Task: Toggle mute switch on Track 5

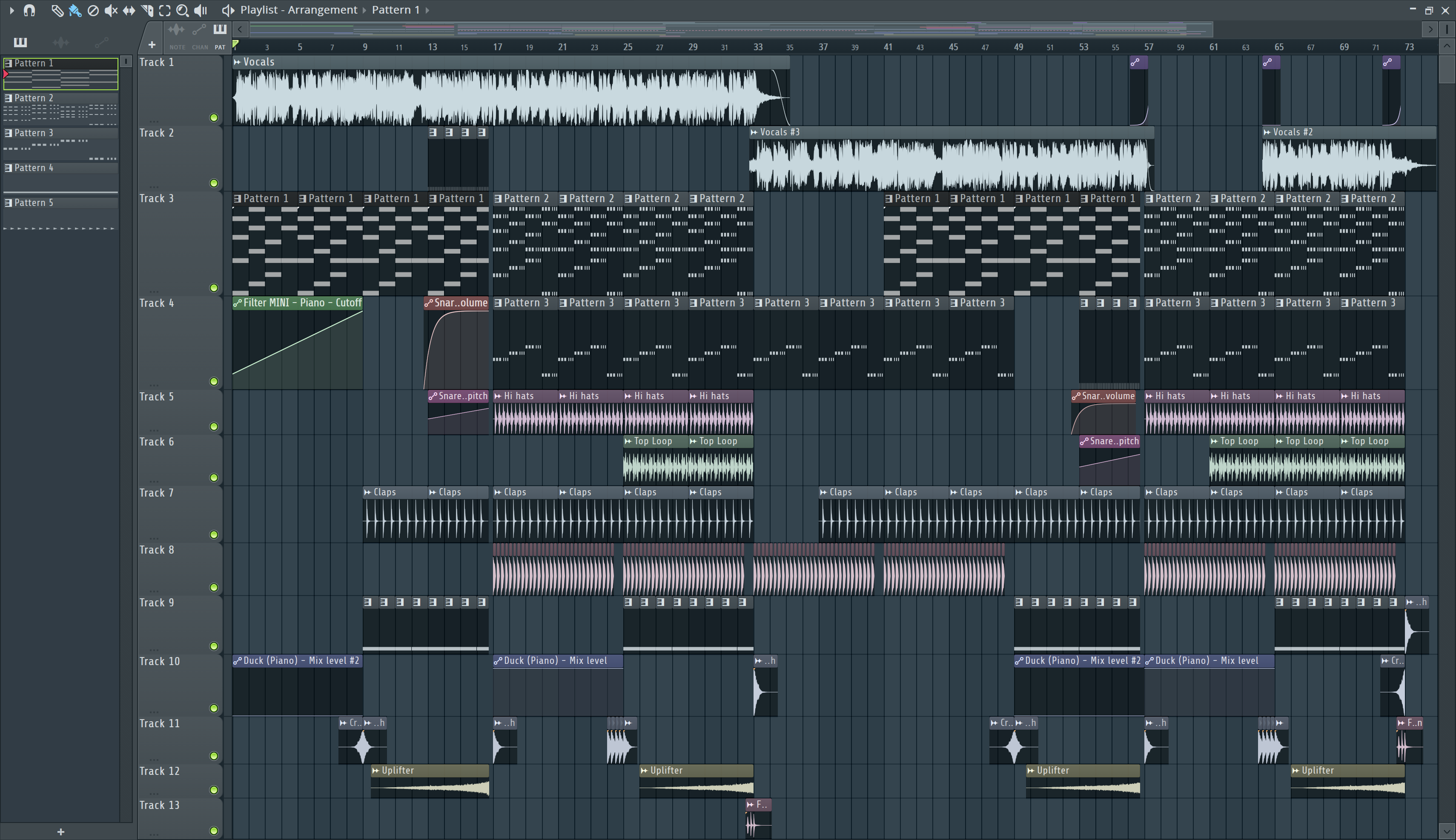Action: click(214, 427)
